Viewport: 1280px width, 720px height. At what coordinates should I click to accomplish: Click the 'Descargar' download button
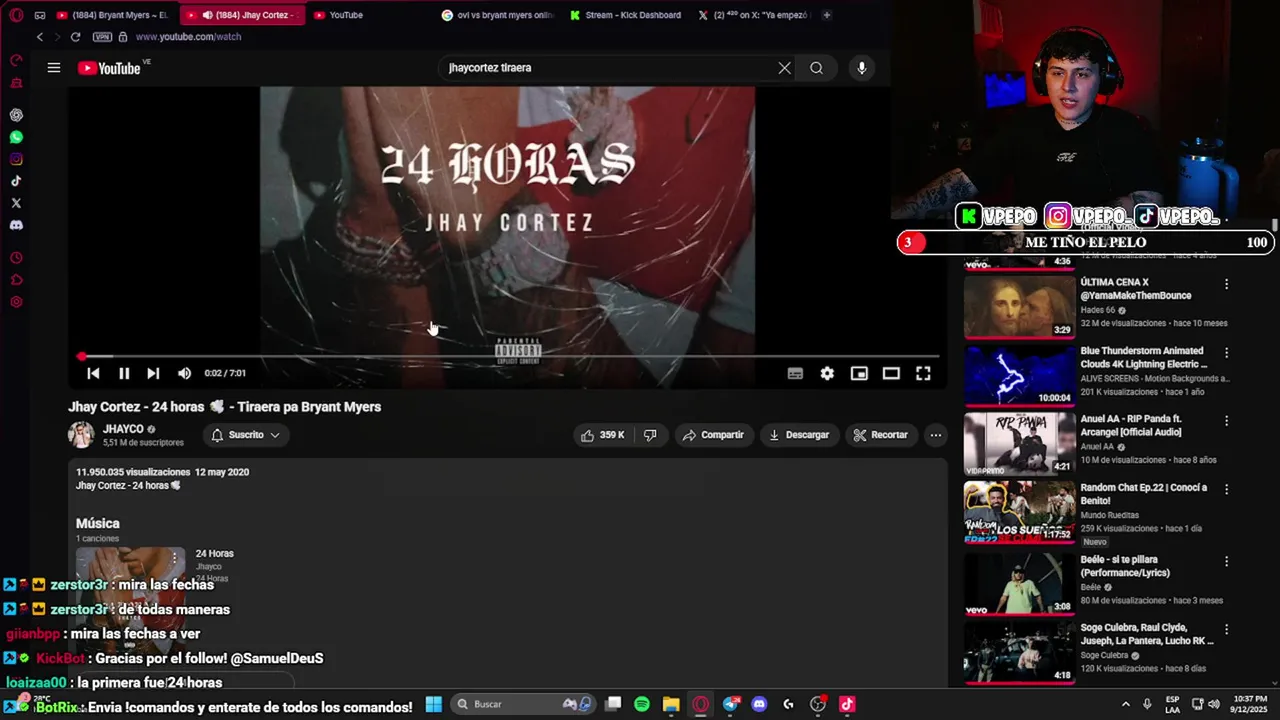click(799, 435)
